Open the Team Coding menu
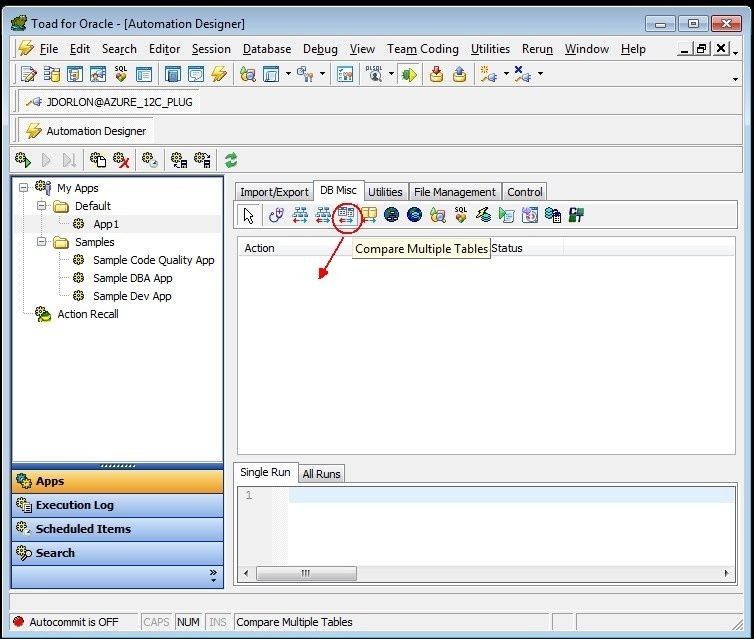Screen dimensions: 754x639 (x=423, y=49)
